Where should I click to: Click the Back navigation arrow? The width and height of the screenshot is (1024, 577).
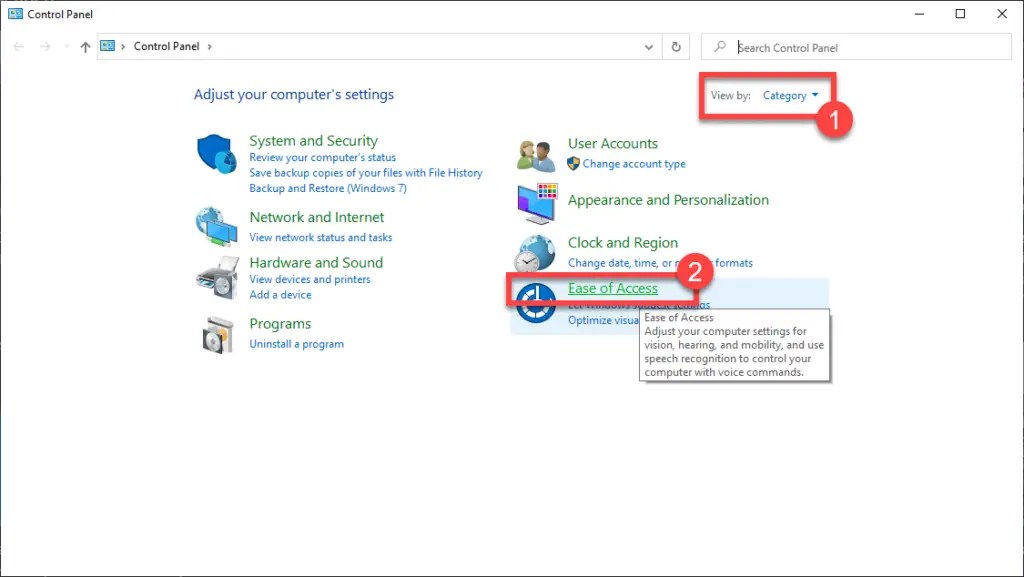17,46
